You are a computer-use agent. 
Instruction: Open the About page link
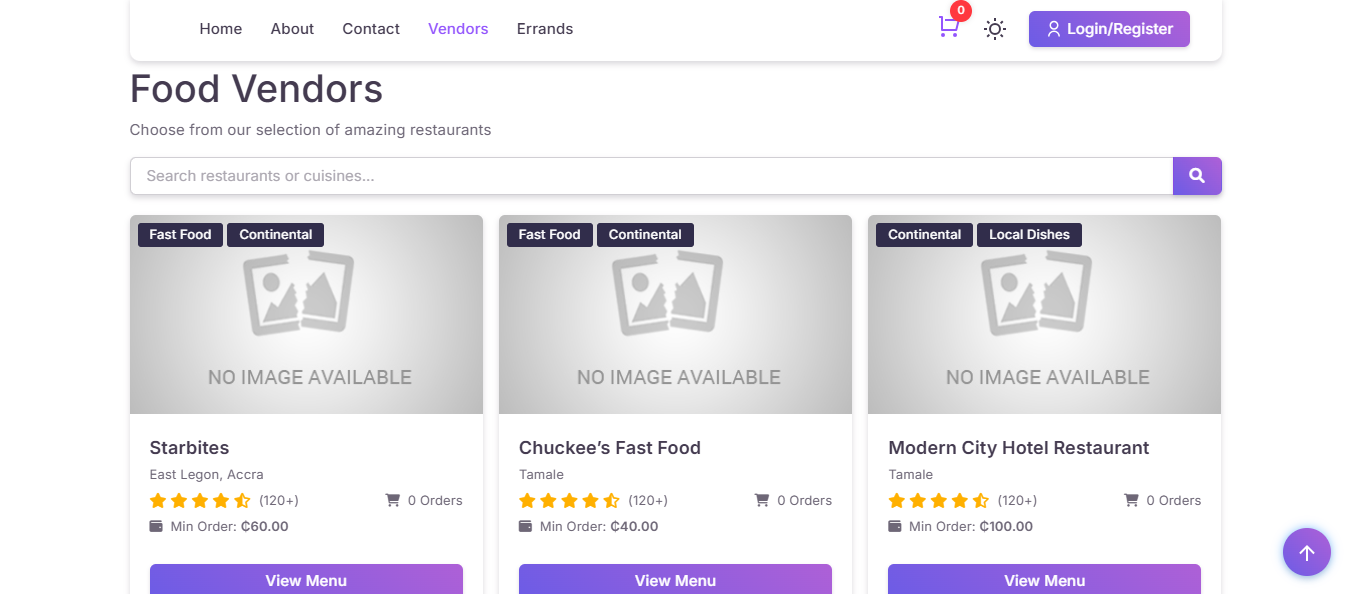[x=292, y=29]
